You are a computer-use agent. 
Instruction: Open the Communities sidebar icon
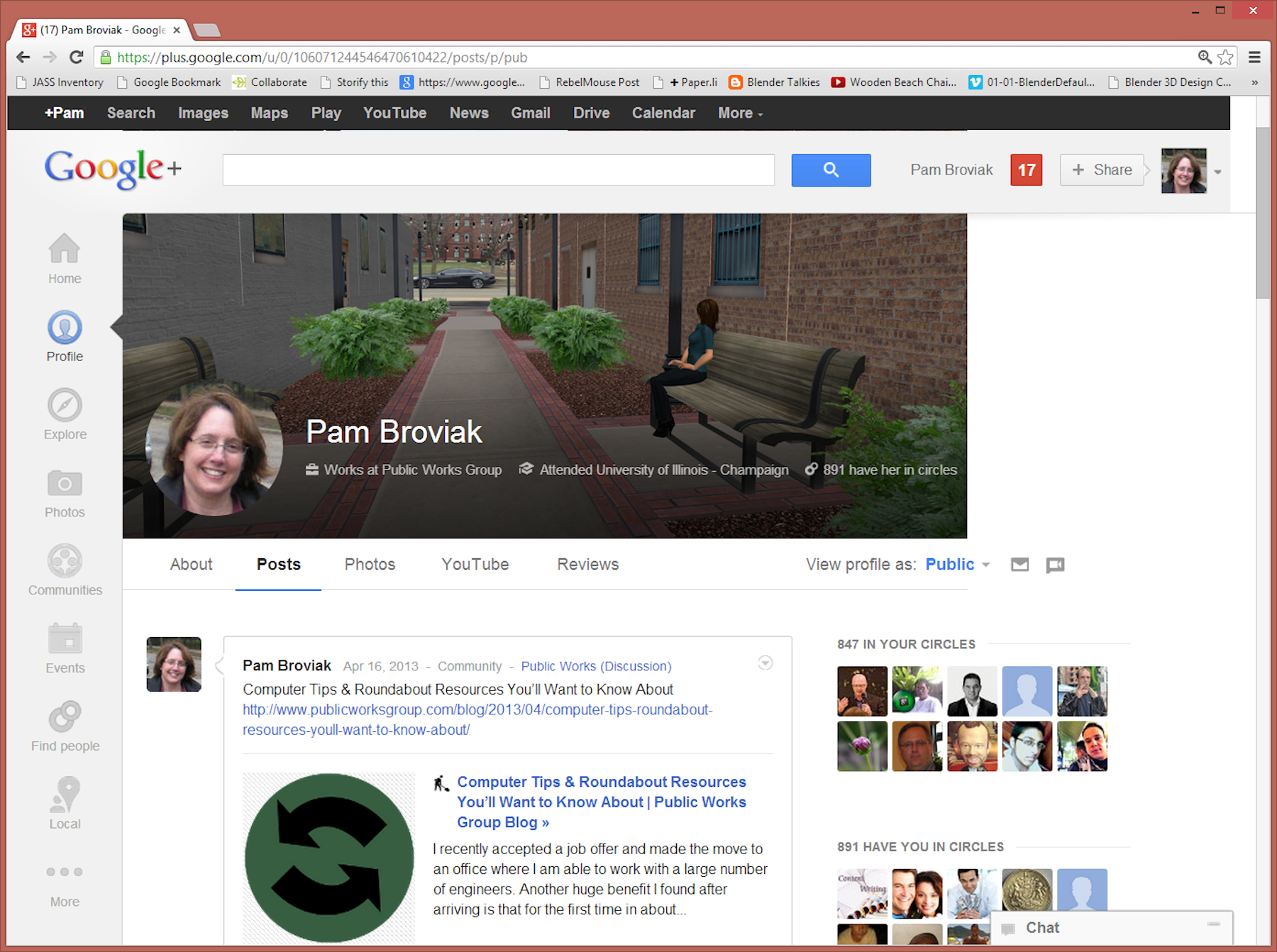[x=65, y=561]
